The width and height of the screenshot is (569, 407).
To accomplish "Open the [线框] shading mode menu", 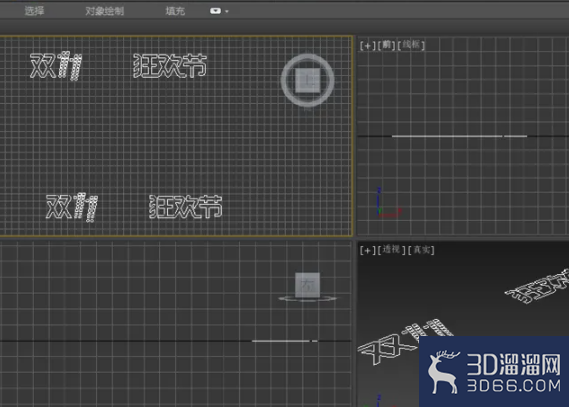I will point(411,45).
